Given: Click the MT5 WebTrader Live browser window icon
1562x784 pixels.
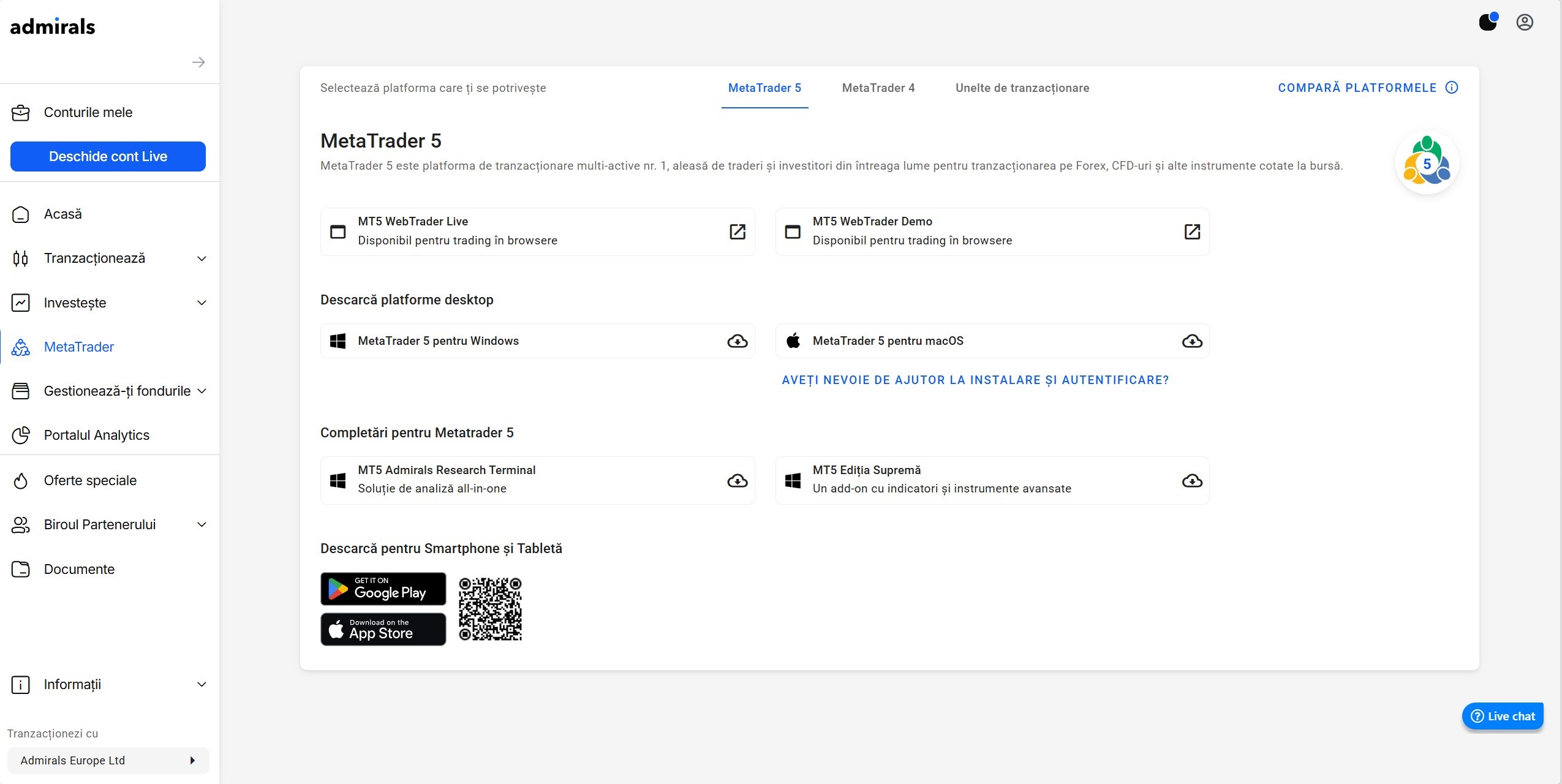Looking at the screenshot, I should point(338,232).
